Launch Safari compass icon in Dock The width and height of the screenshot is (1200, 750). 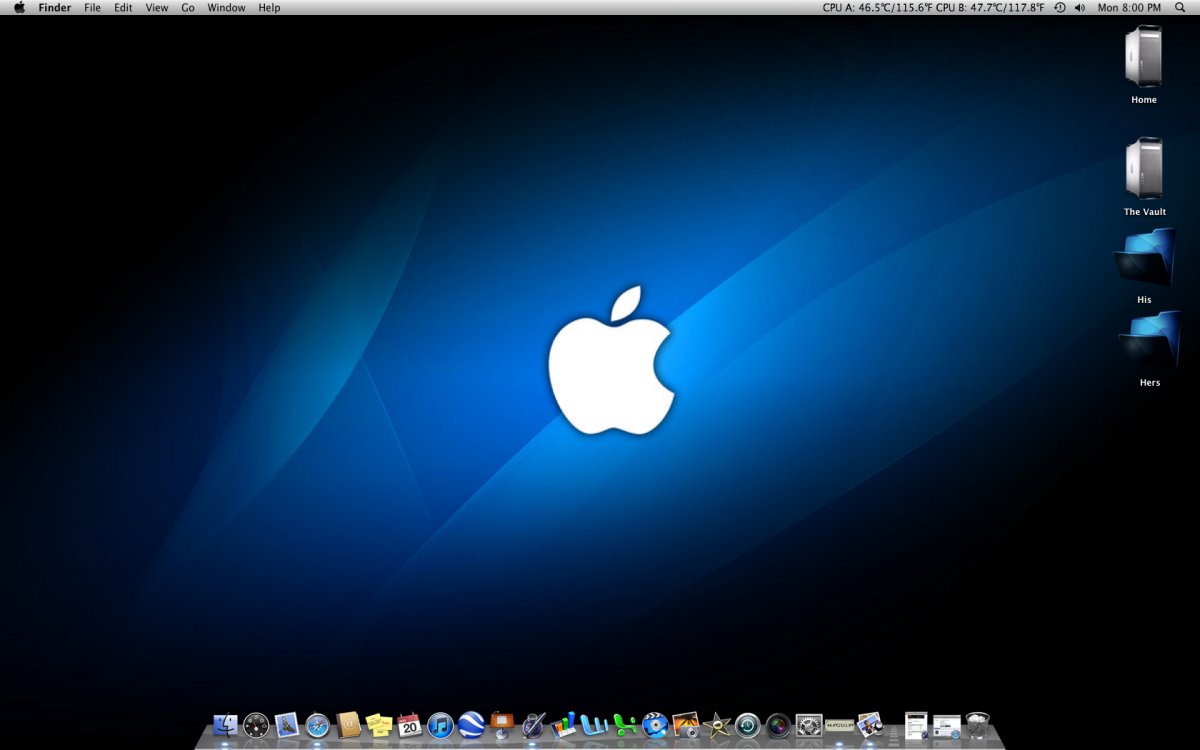point(318,725)
